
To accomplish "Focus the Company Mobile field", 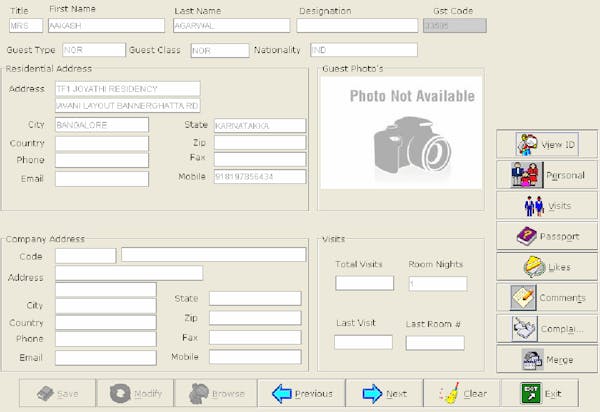I will tap(255, 357).
